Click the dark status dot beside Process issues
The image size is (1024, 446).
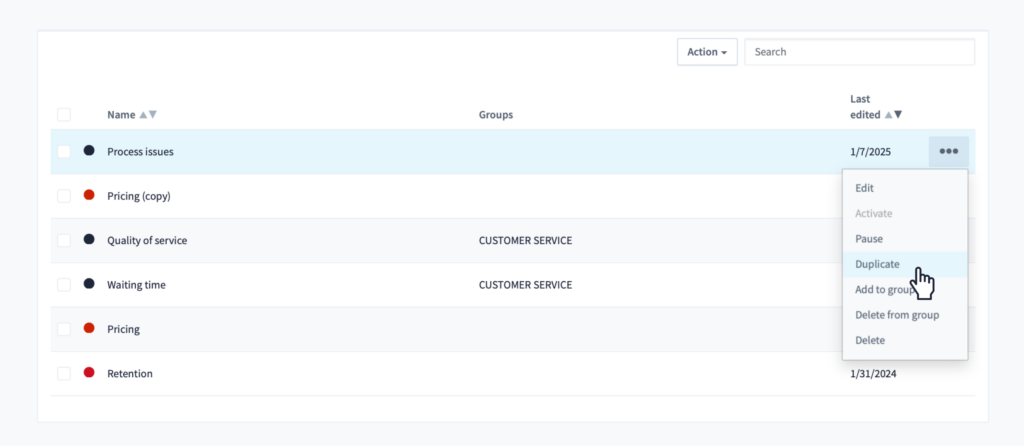click(89, 150)
